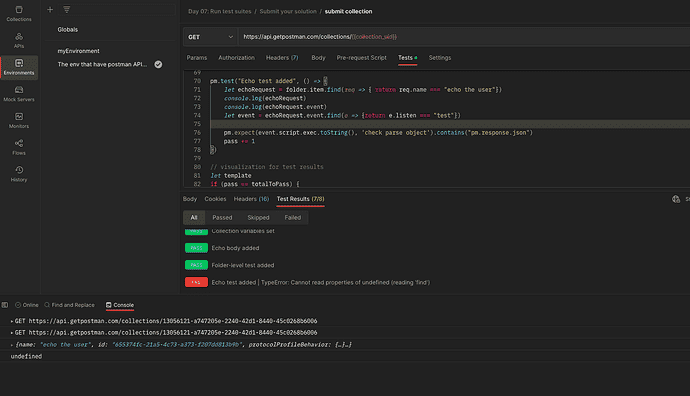
Task: Click code line 76 with pm.expect
Action: [378, 132]
